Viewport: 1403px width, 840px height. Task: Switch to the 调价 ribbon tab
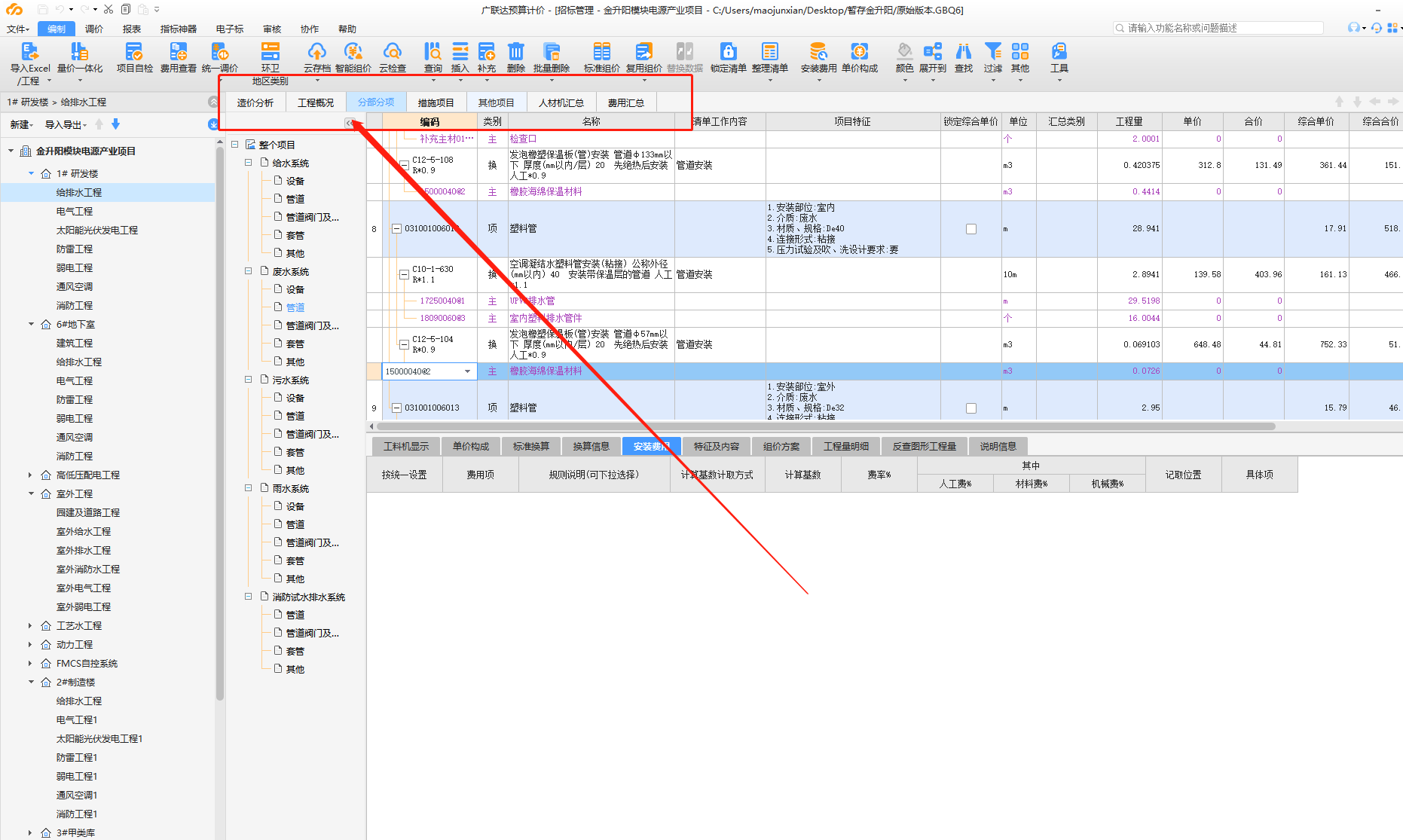point(94,29)
